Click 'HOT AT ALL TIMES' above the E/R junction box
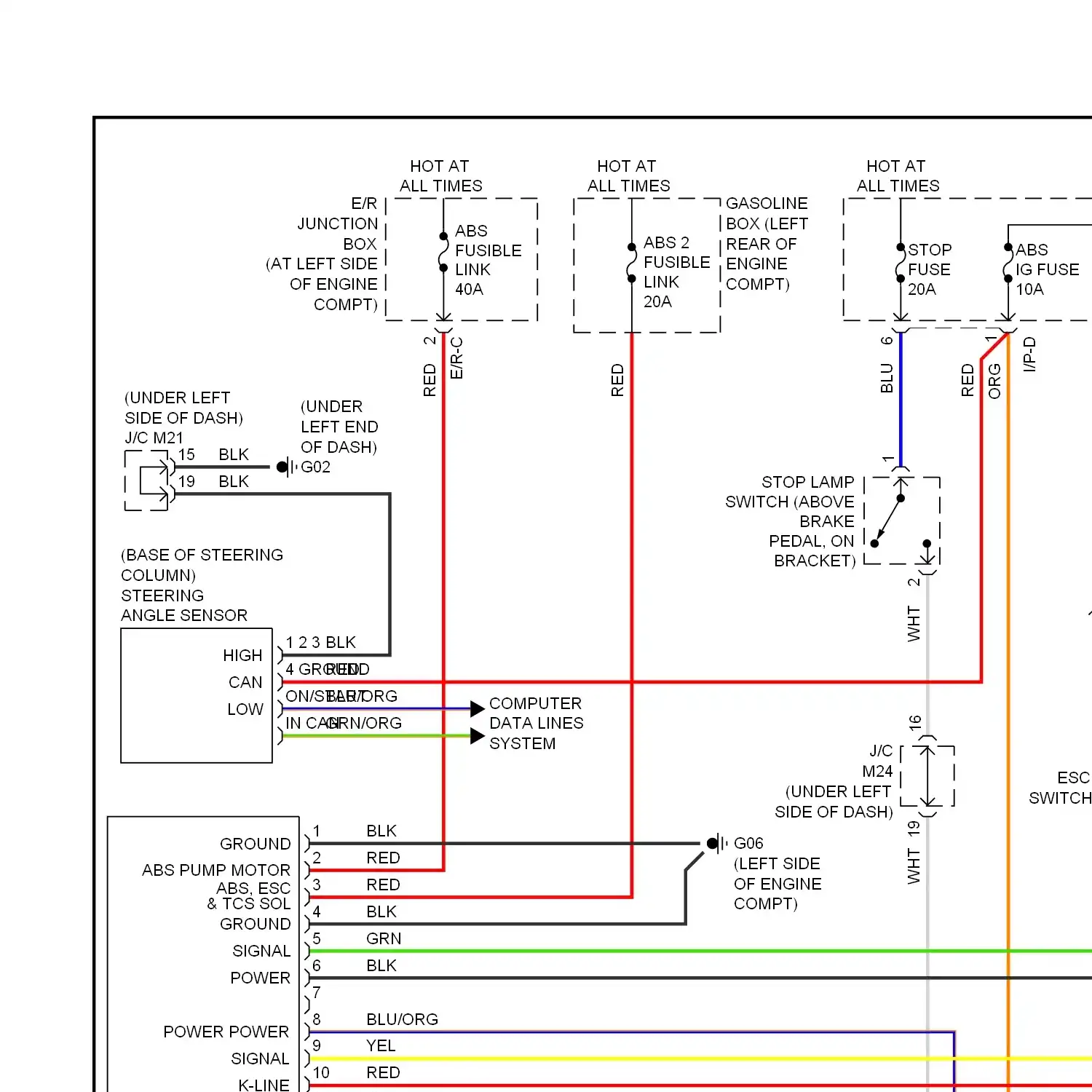Viewport: 1092px width, 1092px height. pyautogui.click(x=440, y=176)
